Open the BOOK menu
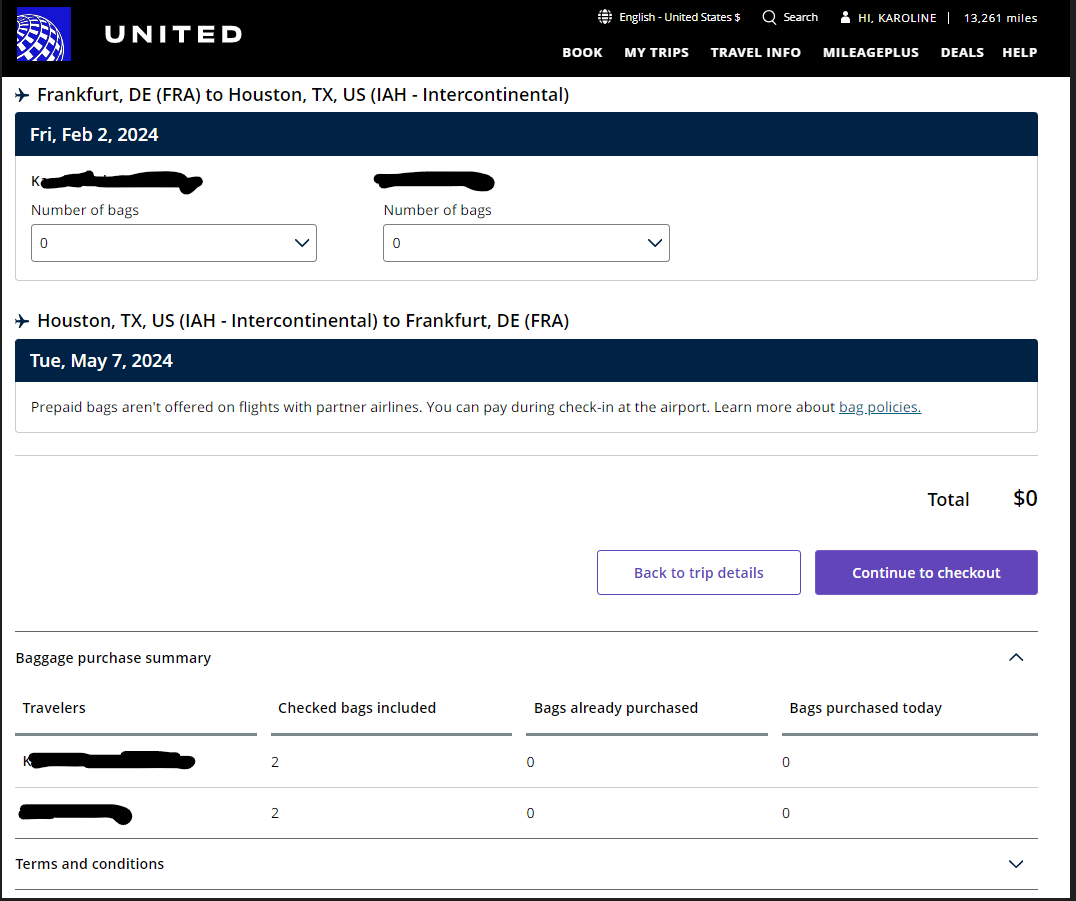 [x=582, y=52]
